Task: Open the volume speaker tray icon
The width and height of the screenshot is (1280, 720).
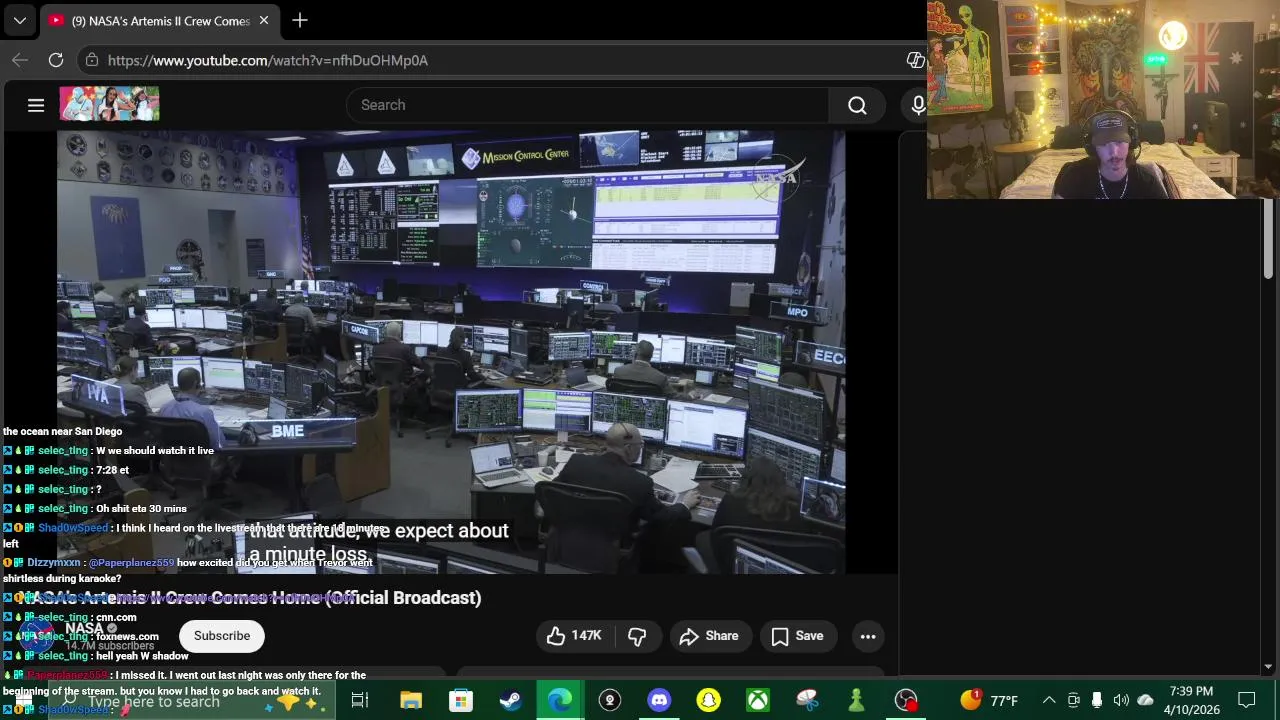Action: [1121, 700]
